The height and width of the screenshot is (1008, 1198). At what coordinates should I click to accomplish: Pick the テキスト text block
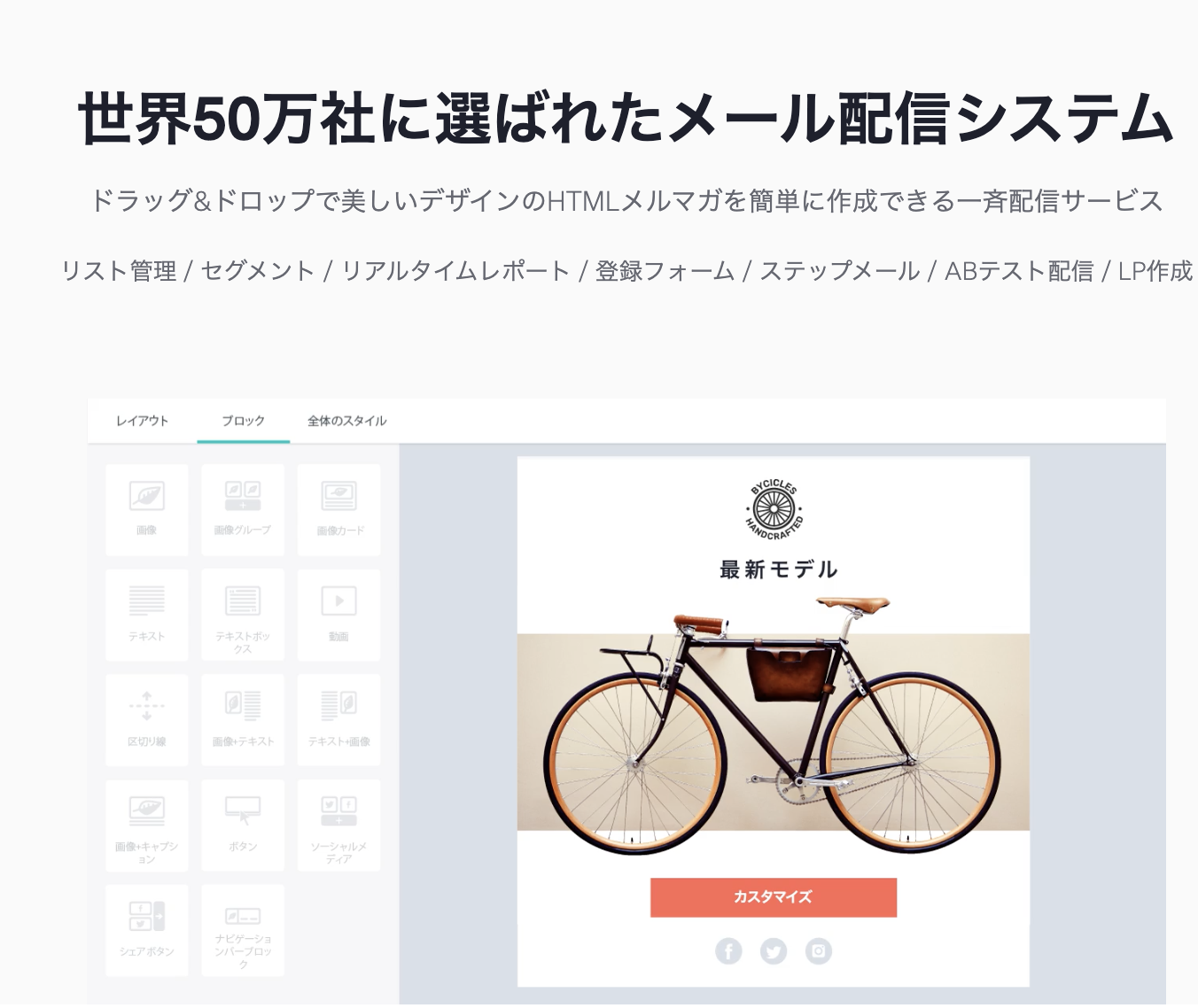click(x=147, y=615)
